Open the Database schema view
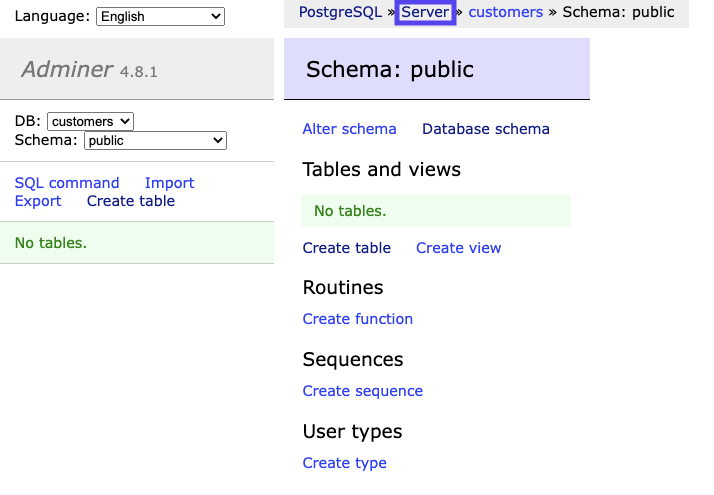 [x=486, y=129]
